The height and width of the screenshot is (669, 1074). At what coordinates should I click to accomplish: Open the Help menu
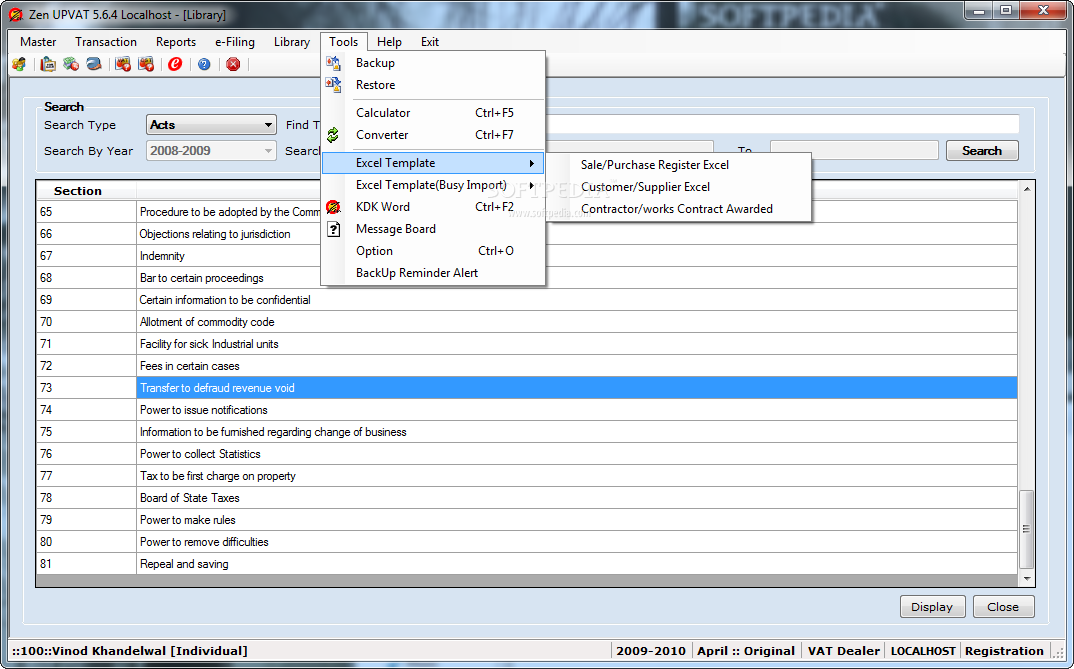click(x=389, y=42)
